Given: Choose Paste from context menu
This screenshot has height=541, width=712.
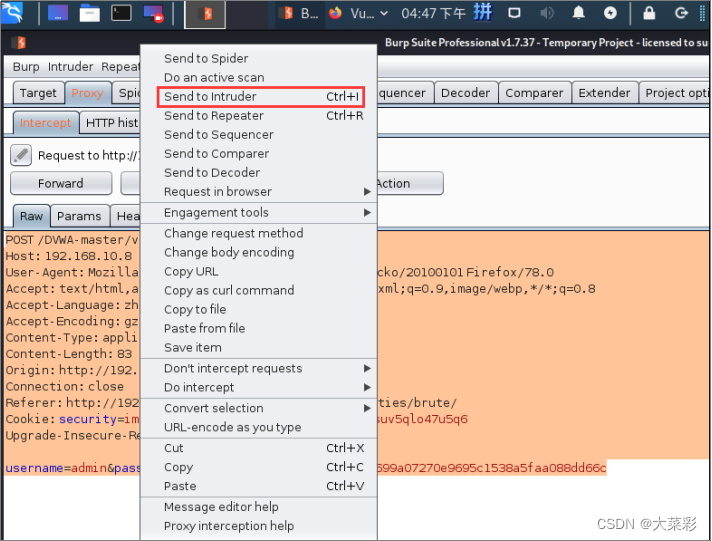Looking at the screenshot, I should [x=259, y=486].
